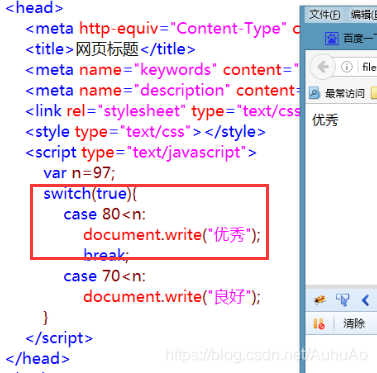The image size is (377, 373).
Task: Click the <style type="text/css"> line
Action: 146,132
